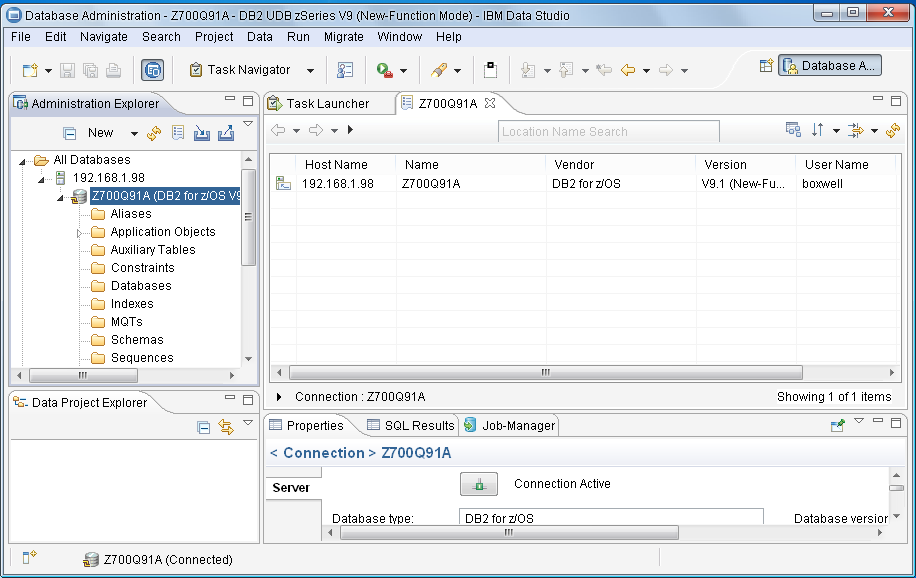916x578 pixels.
Task: Click the refresh icon in the connection list toolbar
Action: 892,131
